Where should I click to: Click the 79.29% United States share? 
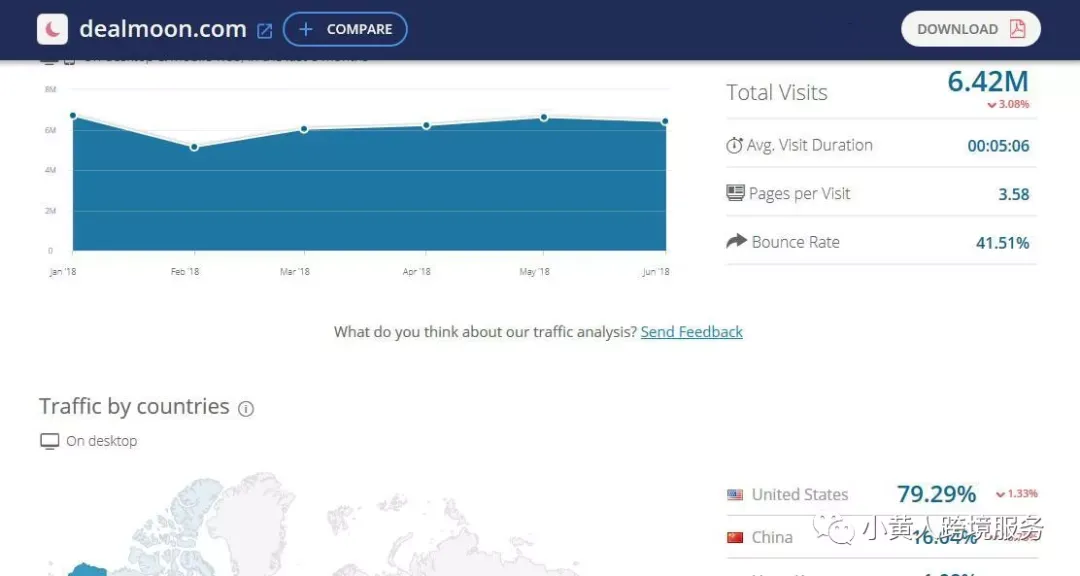[936, 494]
